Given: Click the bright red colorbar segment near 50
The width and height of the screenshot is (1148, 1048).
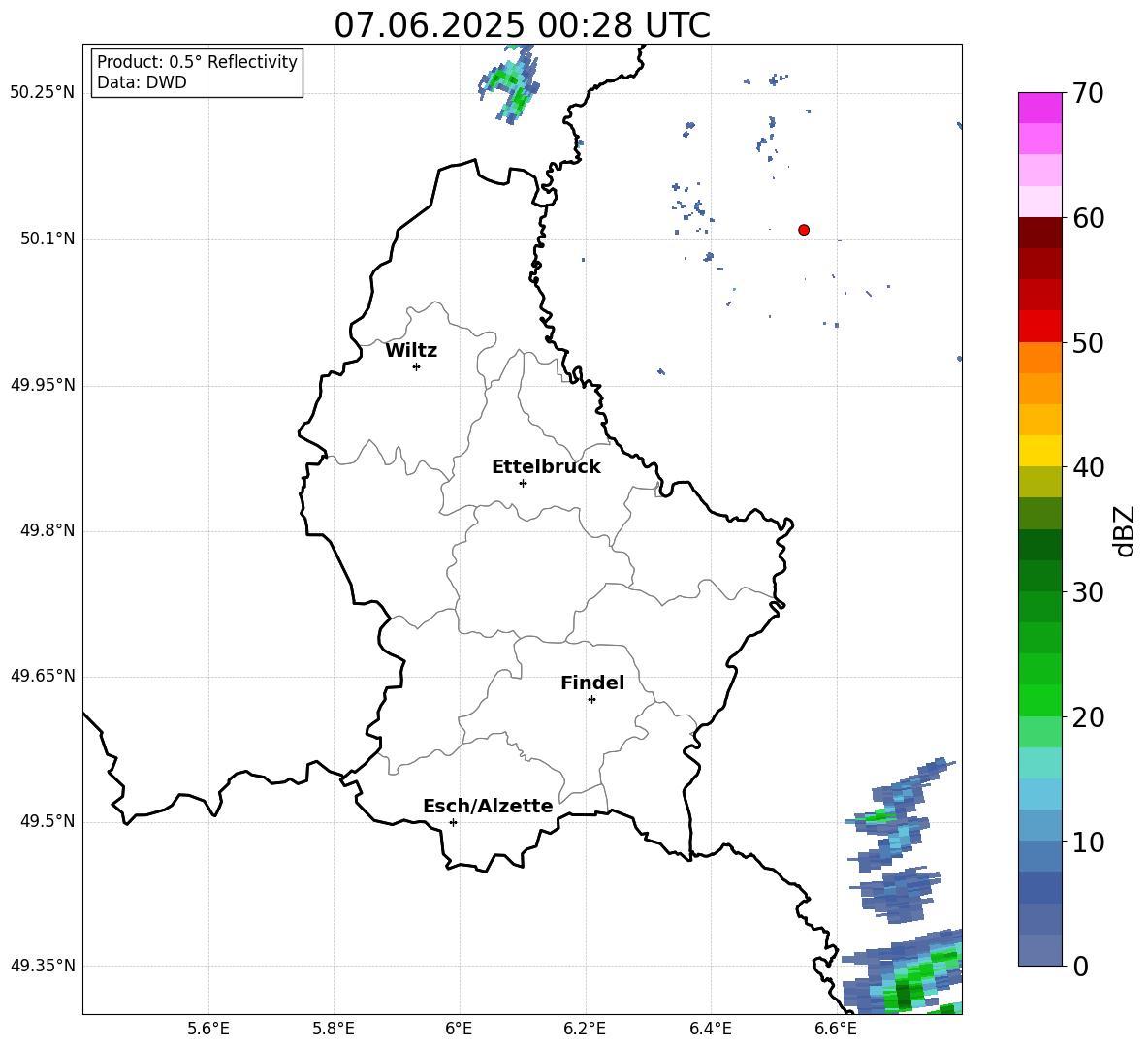Looking at the screenshot, I should [1039, 327].
